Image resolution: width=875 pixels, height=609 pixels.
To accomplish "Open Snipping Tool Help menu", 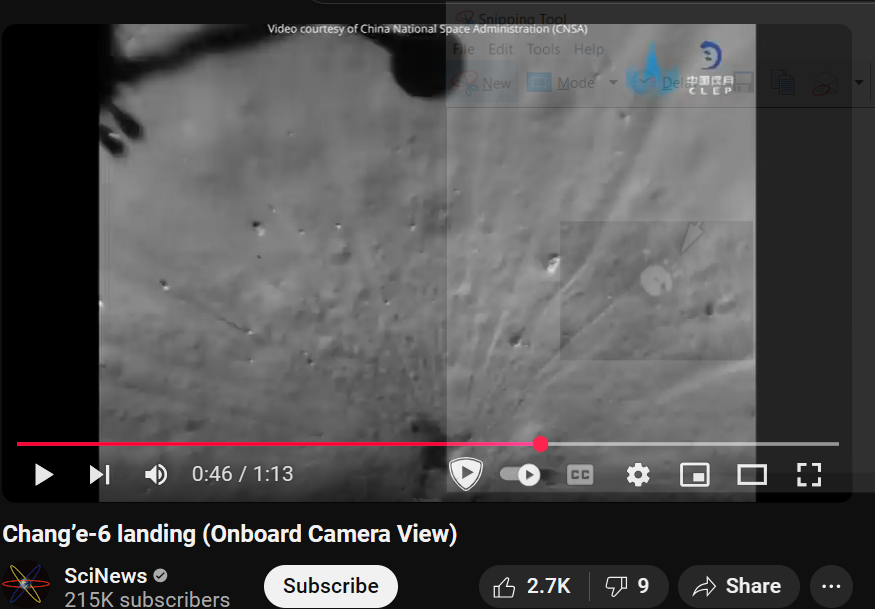I will 589,49.
